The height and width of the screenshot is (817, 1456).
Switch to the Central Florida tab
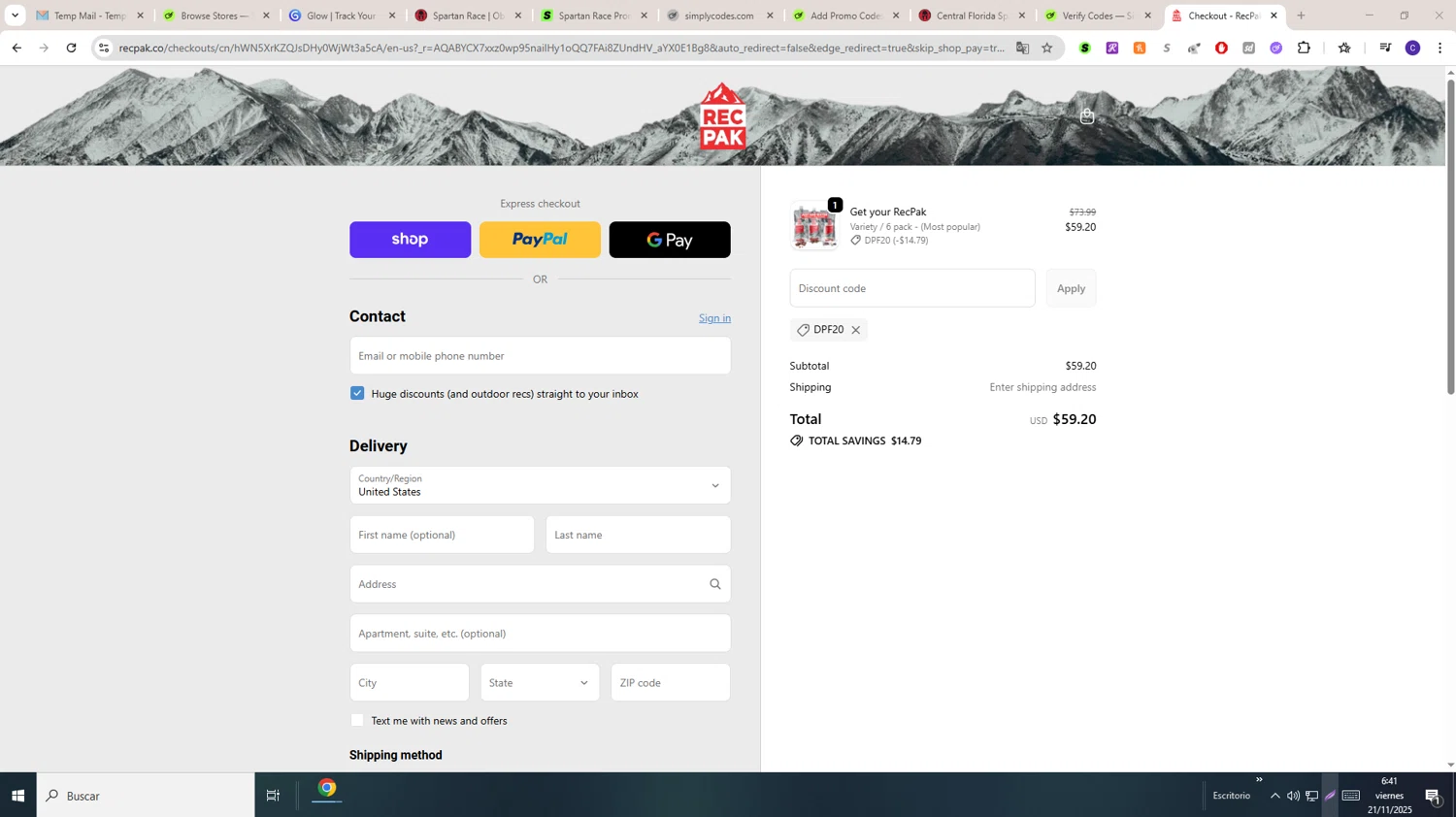(972, 16)
